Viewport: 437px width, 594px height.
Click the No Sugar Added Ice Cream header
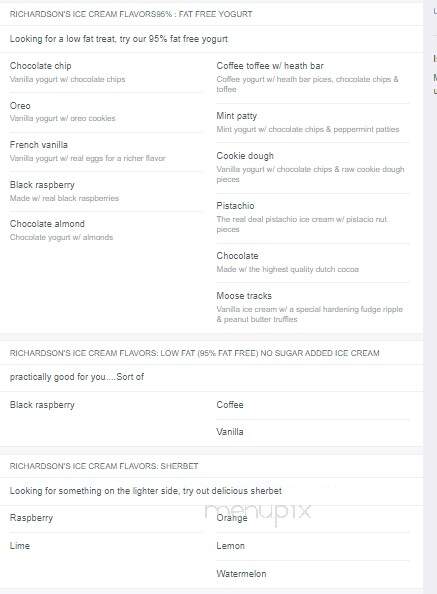tap(195, 353)
